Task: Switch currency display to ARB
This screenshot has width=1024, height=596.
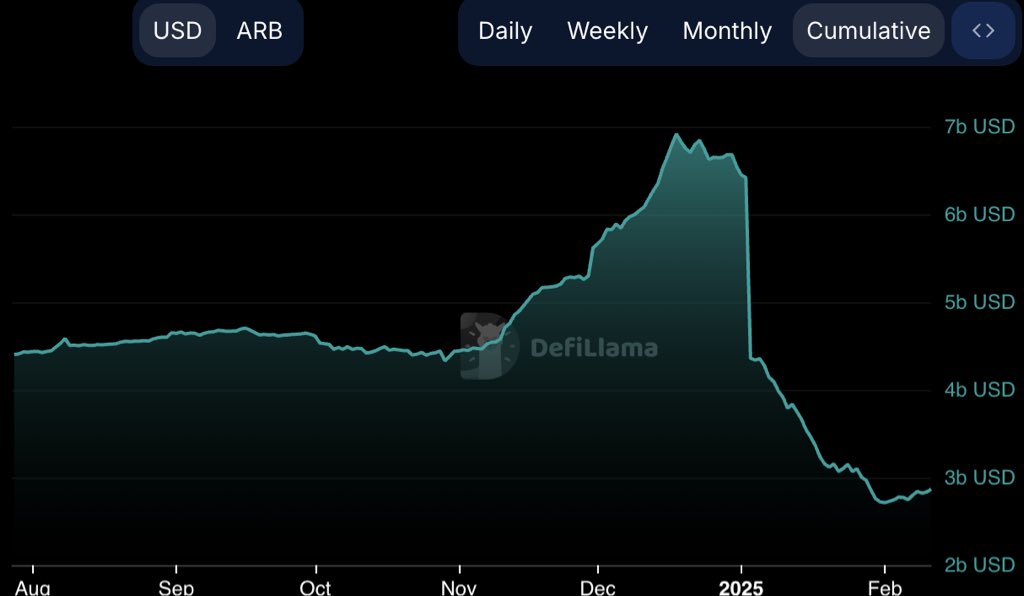Action: click(259, 31)
